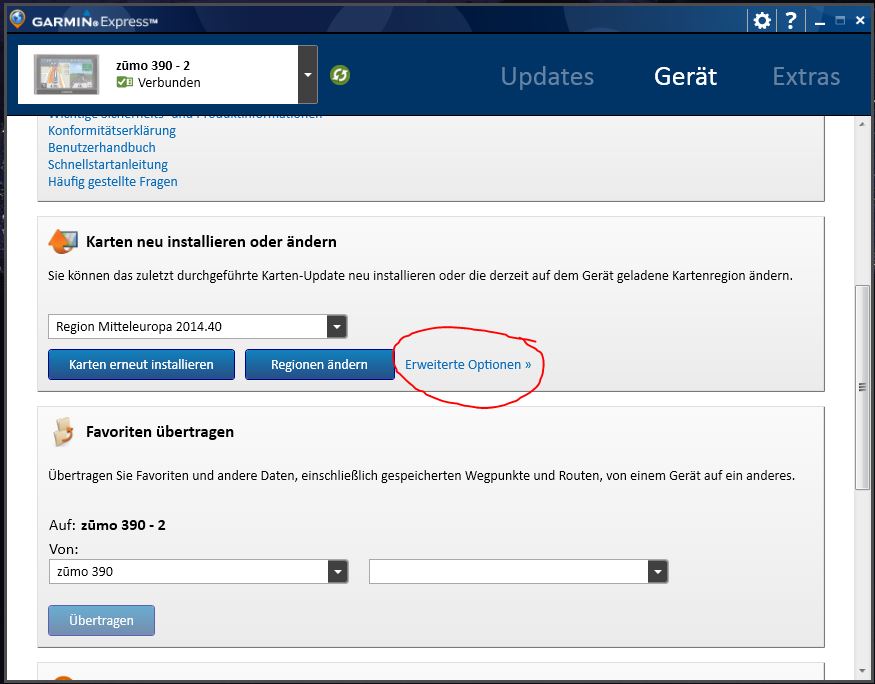Open the Von zūmo 390 dropdown
This screenshot has width=875, height=684.
338,572
